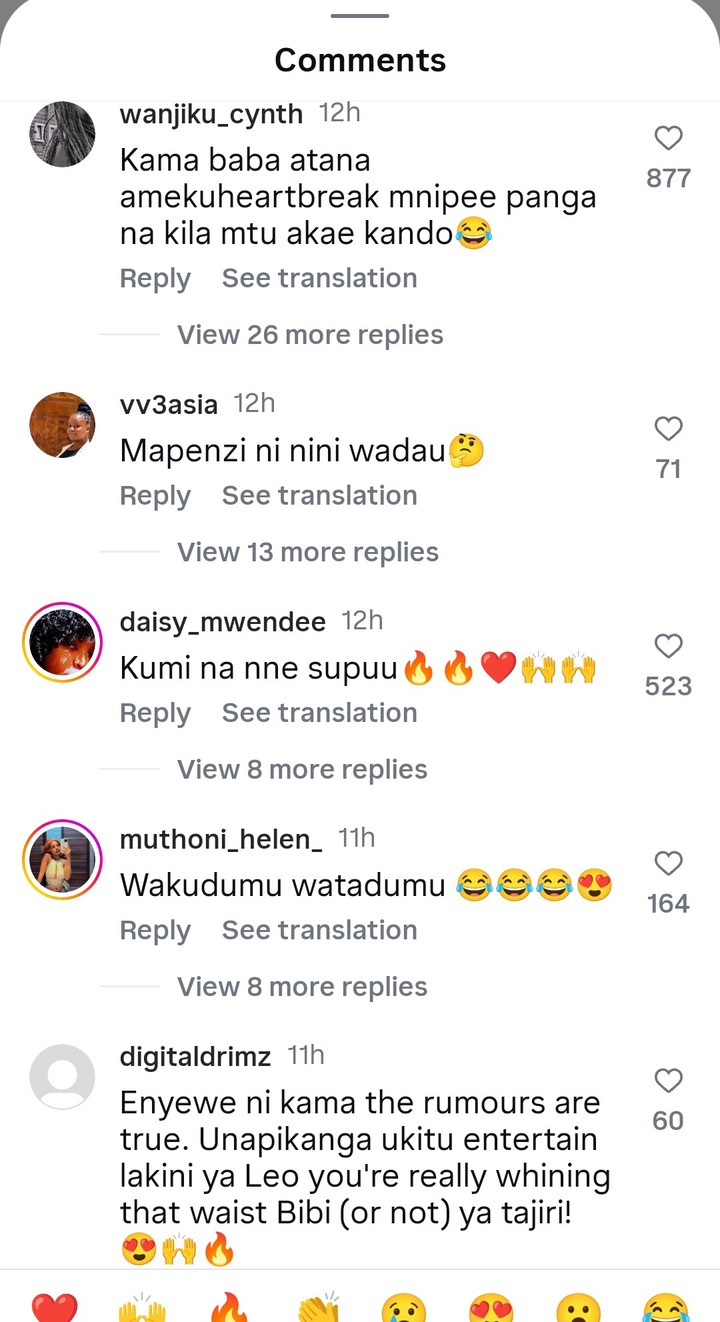Open daisy_mwendee's profile picture
Image resolution: width=720 pixels, height=1322 pixels.
click(x=62, y=642)
